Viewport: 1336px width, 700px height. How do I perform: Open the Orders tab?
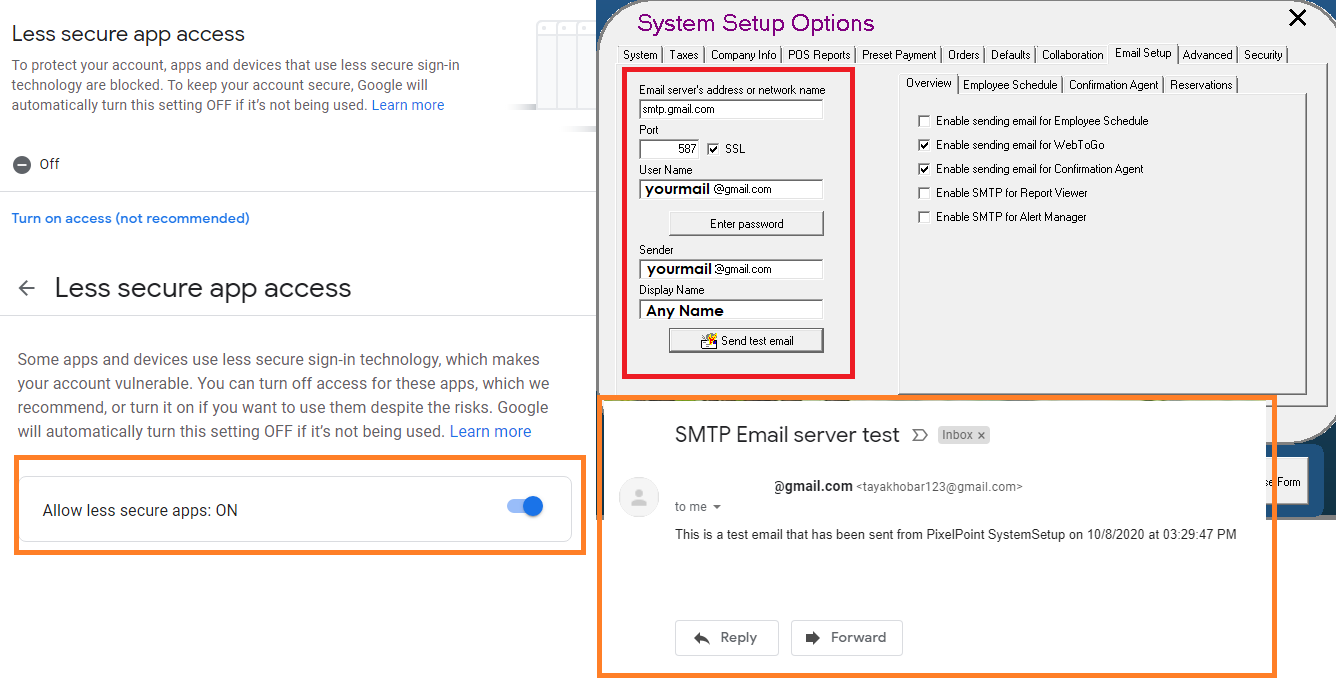pyautogui.click(x=964, y=55)
